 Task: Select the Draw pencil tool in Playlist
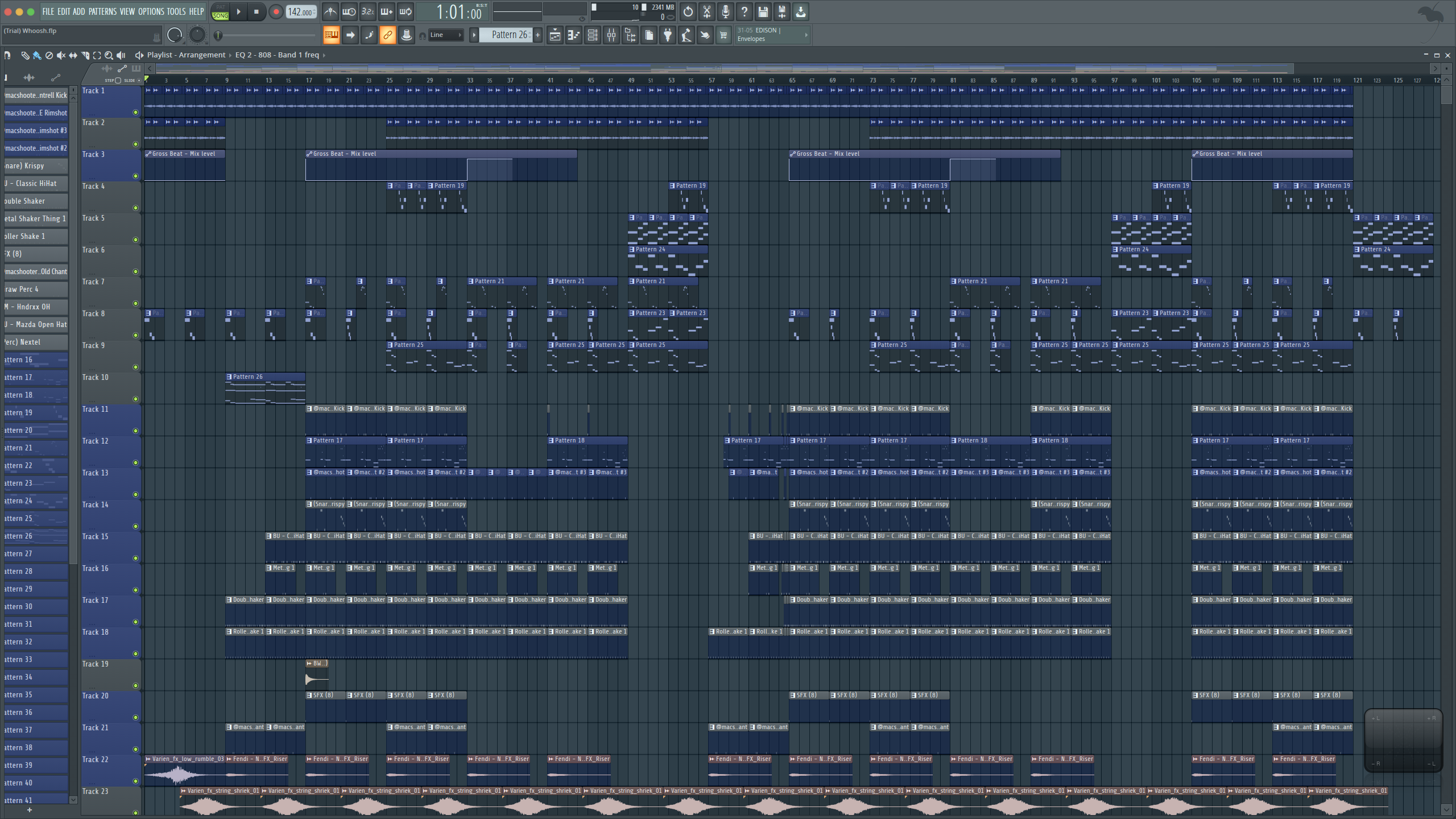click(25, 55)
